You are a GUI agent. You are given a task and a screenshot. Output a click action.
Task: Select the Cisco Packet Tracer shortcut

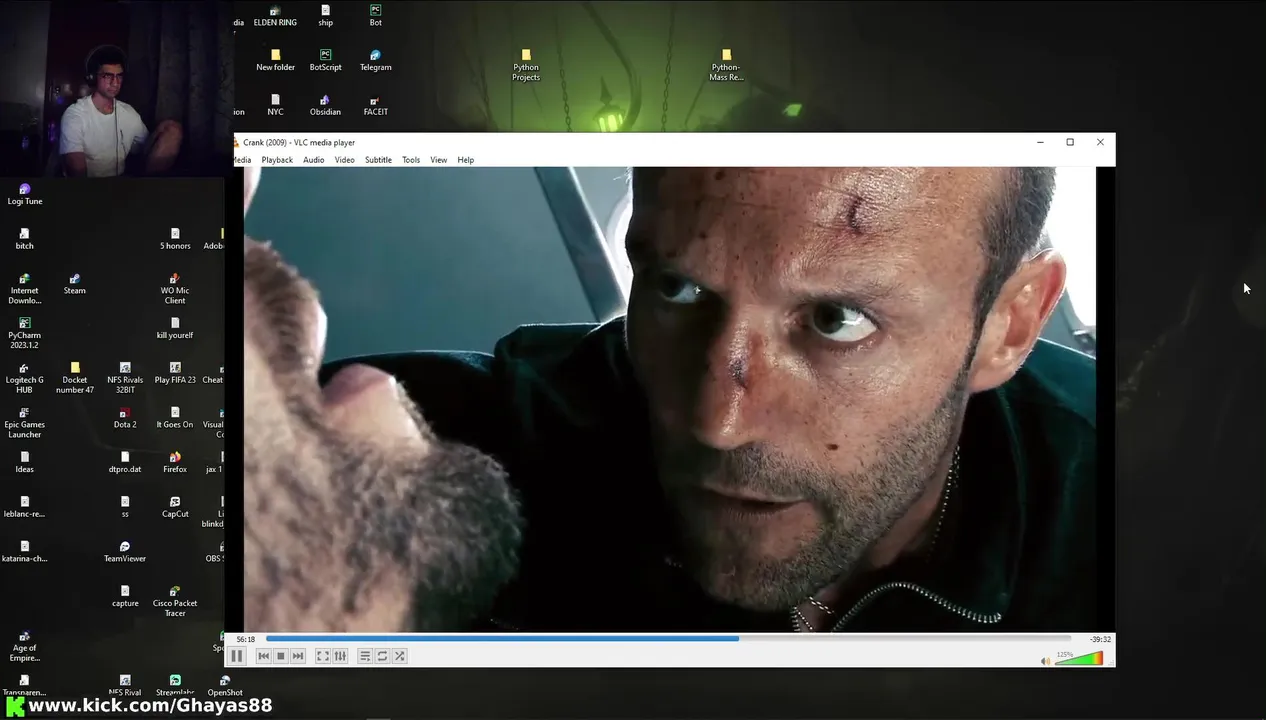pos(175,601)
